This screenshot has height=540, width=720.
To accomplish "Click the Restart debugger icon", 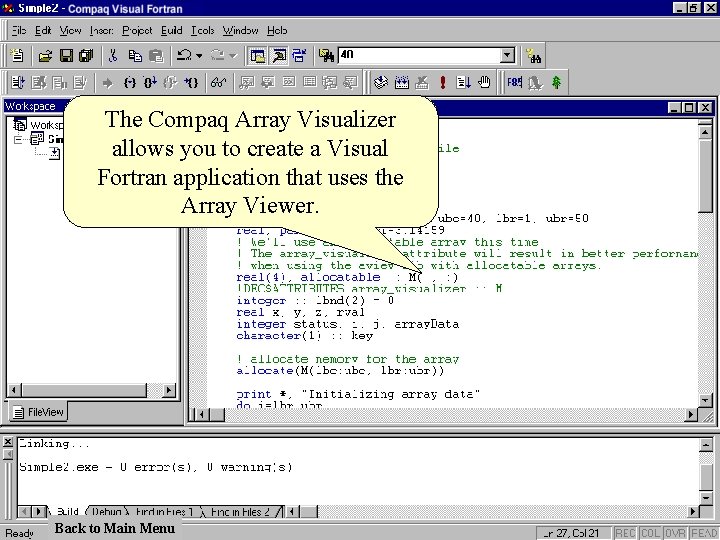I will pyautogui.click(x=18, y=83).
